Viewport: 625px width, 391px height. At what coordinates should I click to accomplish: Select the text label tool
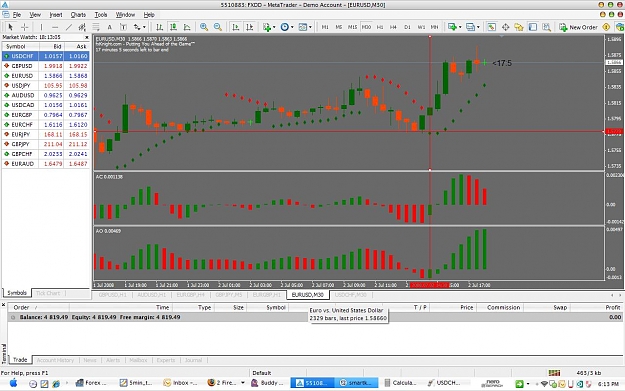tap(123, 27)
